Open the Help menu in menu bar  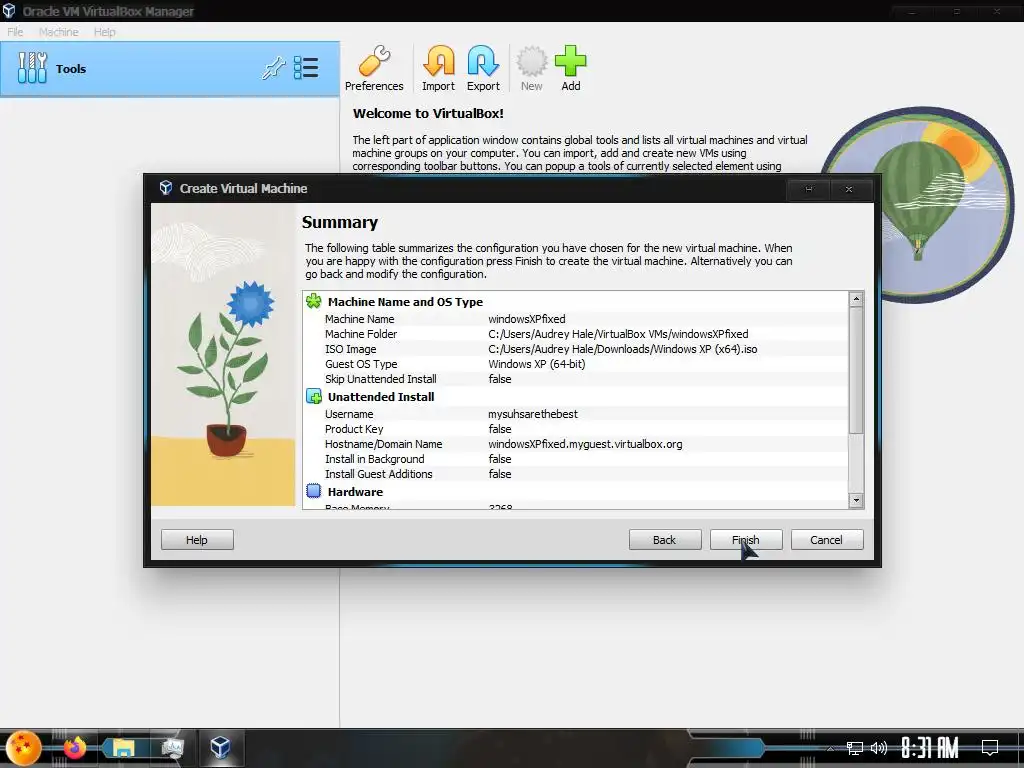coord(104,31)
